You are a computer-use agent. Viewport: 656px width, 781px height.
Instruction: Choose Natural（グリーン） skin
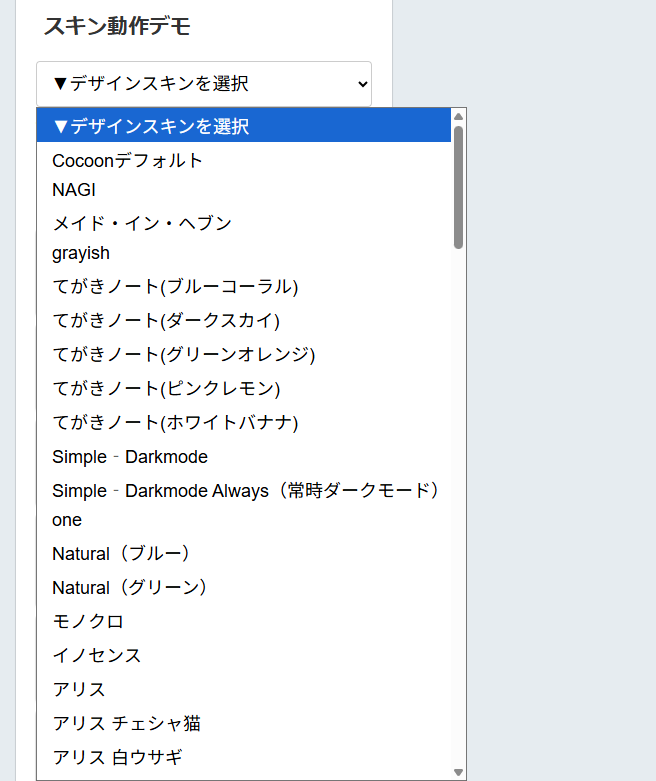[130, 587]
